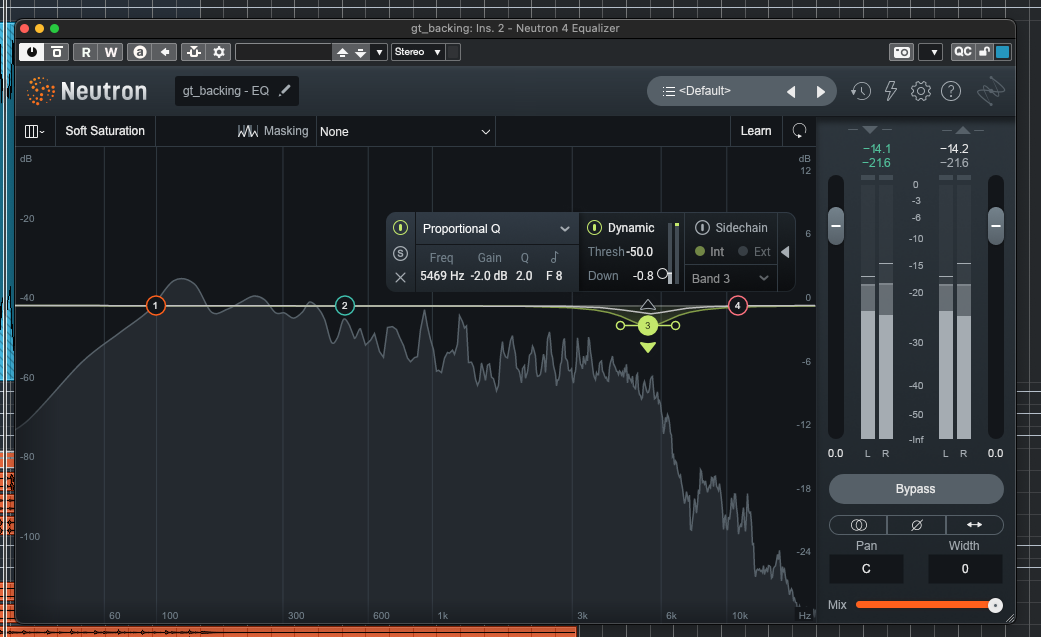This screenshot has width=1041, height=637.
Task: Load the next program down arrow
Action: pyautogui.click(x=360, y=52)
